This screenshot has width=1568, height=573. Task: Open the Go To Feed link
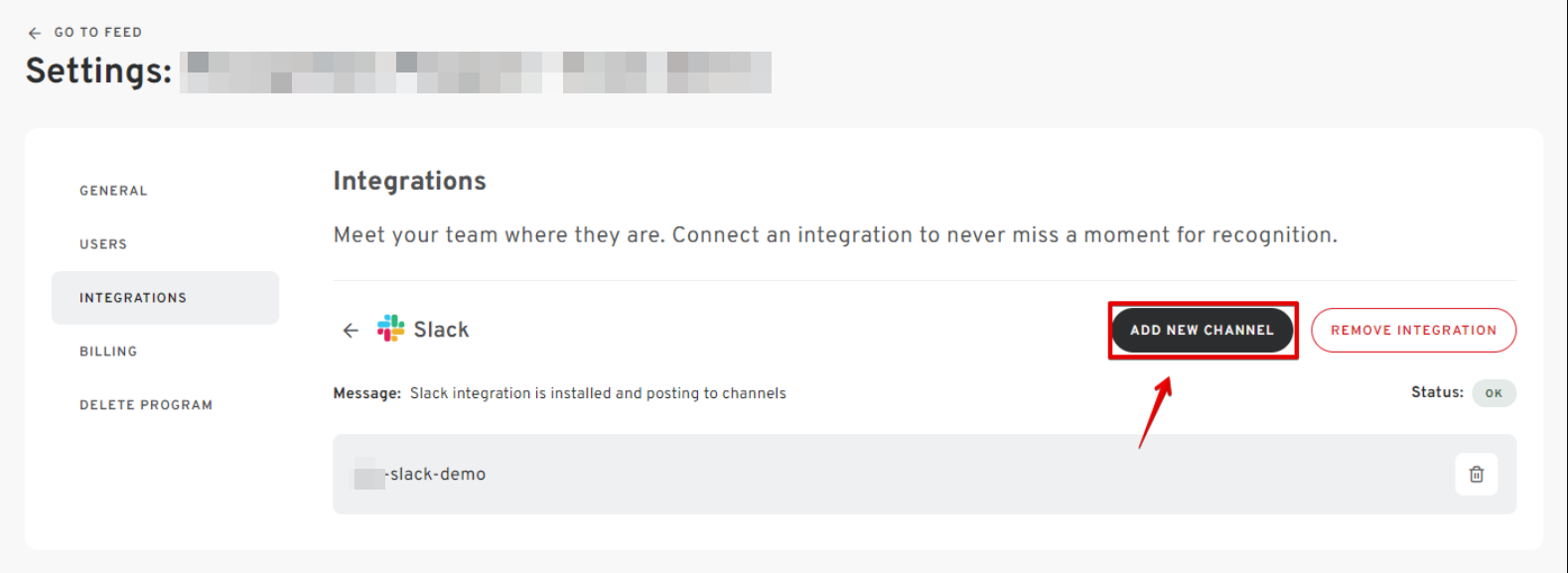97,33
